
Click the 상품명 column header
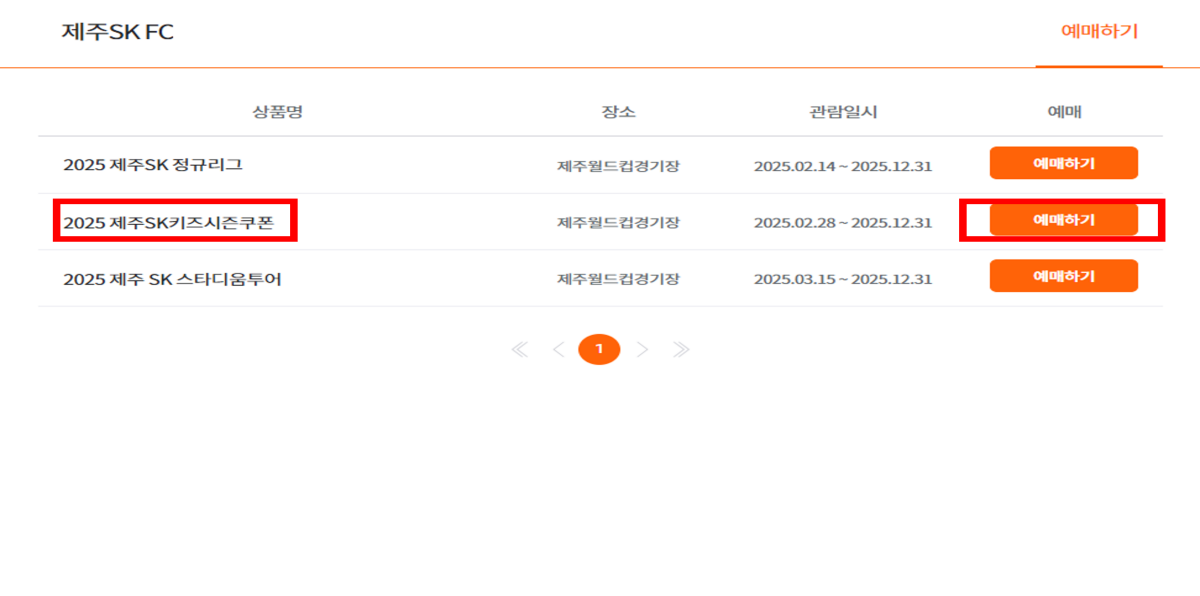(277, 112)
